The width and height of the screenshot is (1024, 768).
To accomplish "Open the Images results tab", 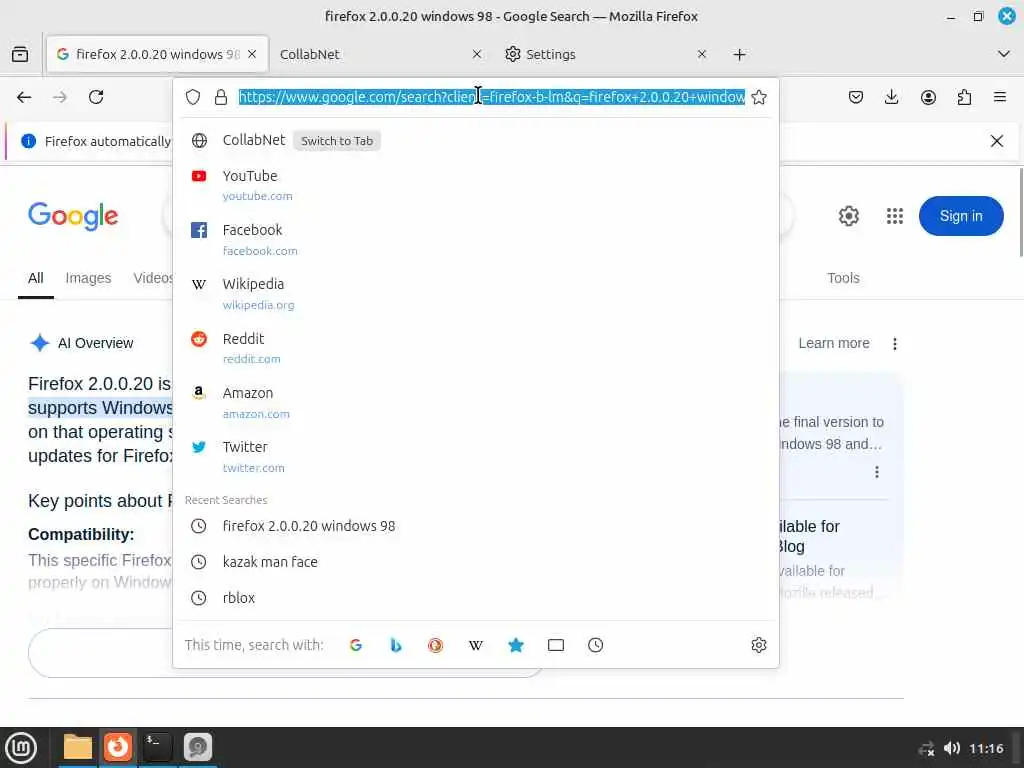I will 88,278.
